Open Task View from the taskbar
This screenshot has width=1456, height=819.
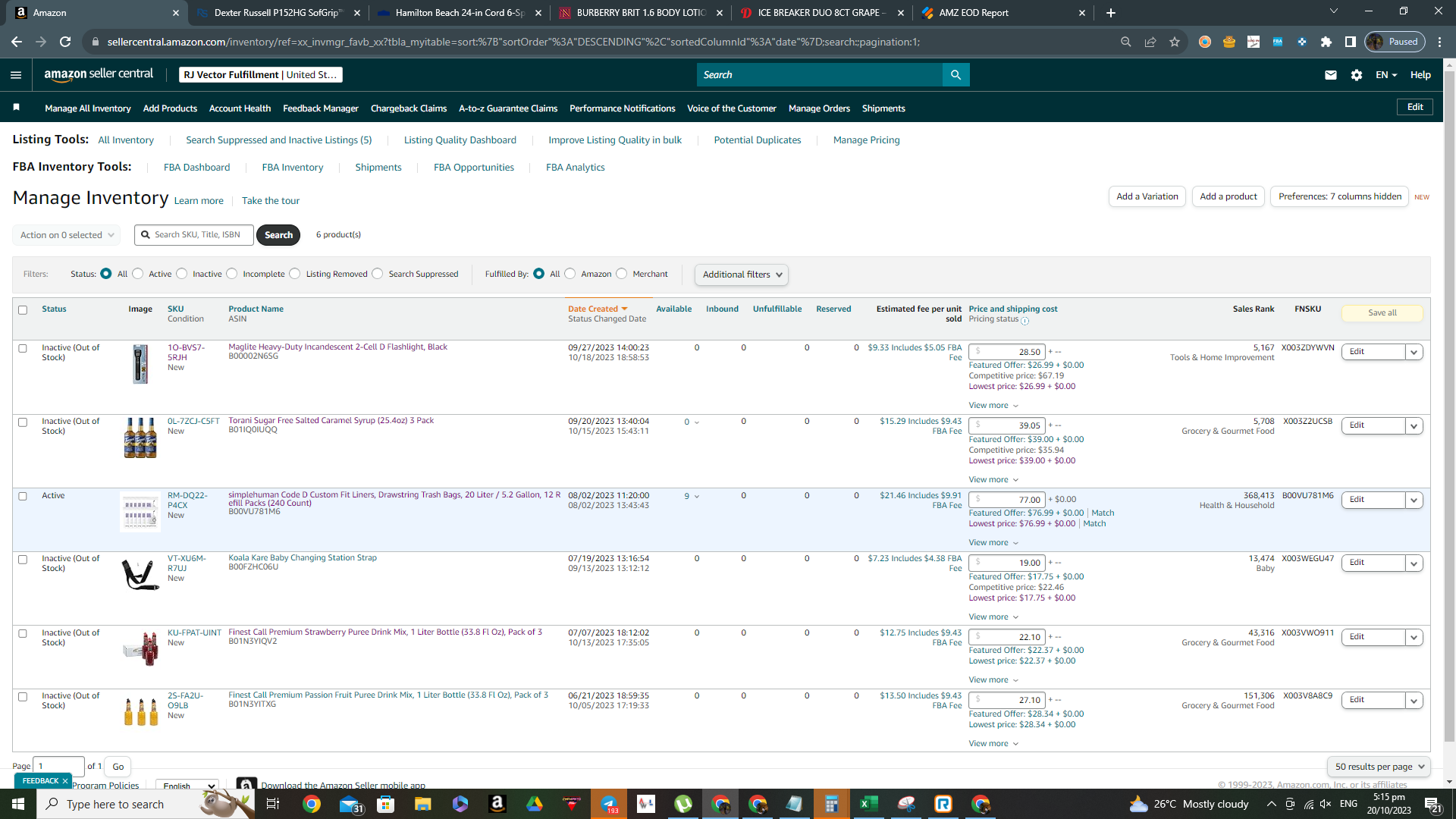pos(273,804)
